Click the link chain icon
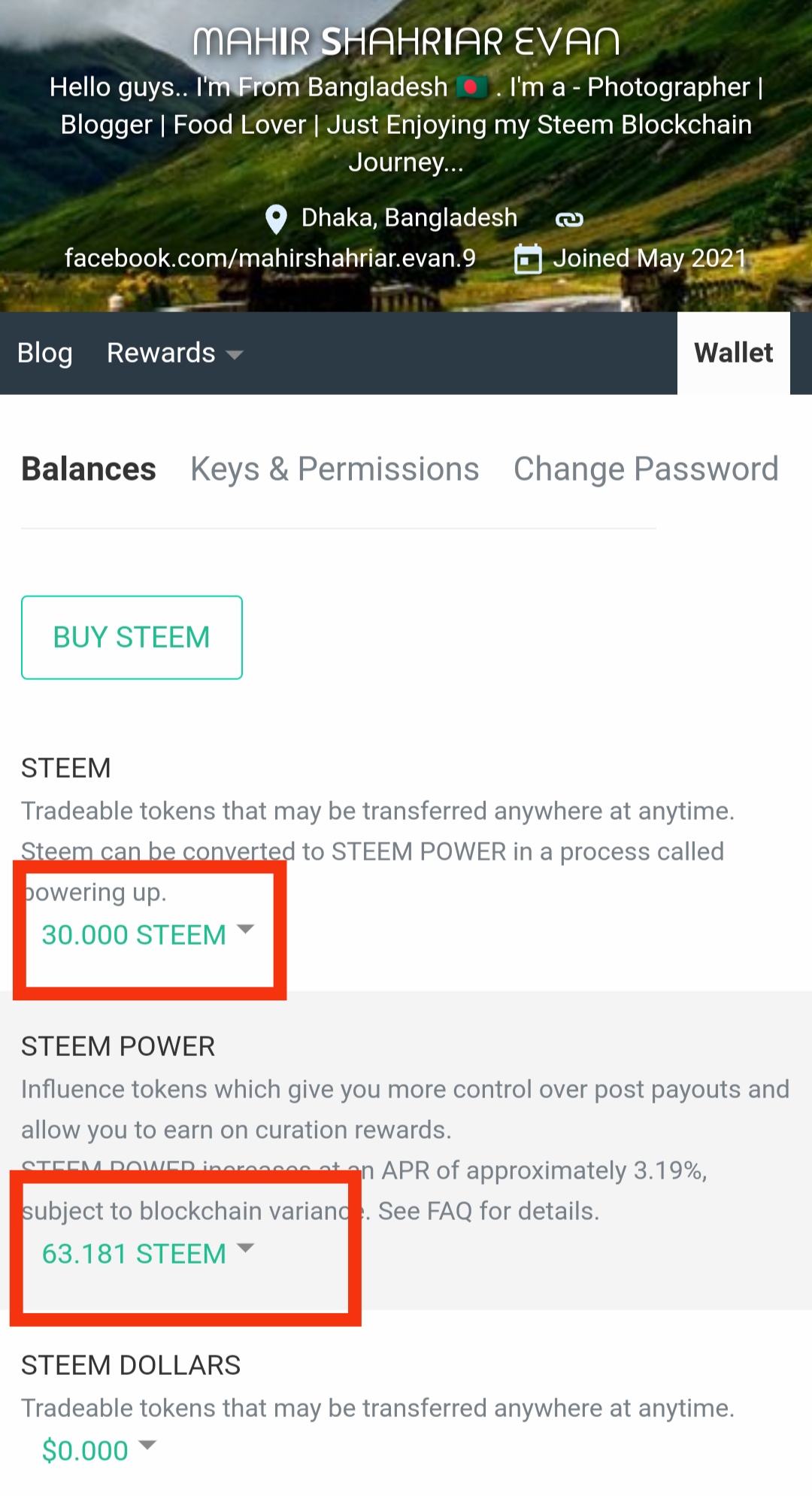The image size is (812, 1496). pyautogui.click(x=569, y=219)
